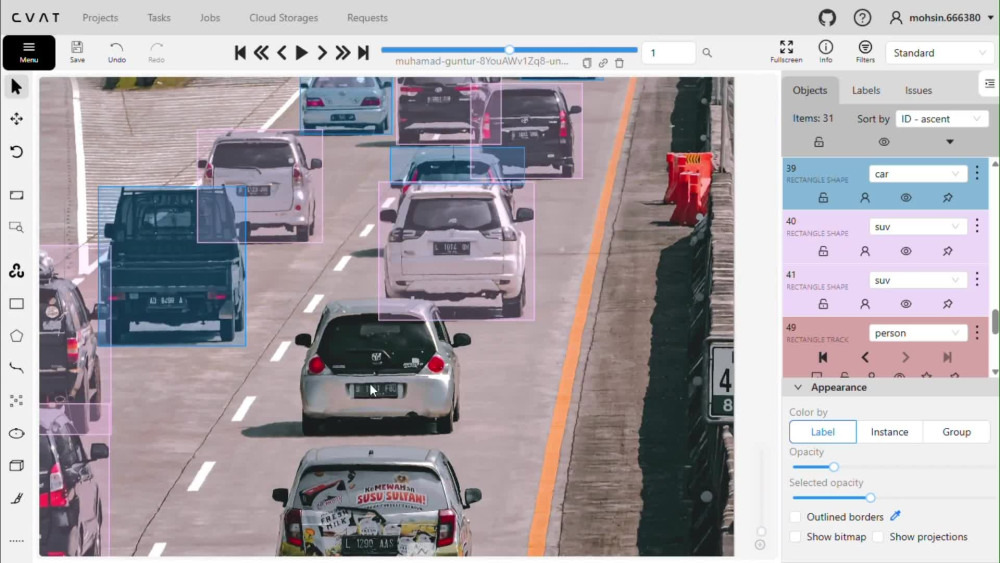Copy the frame filename icon
1000x563 pixels.
coord(587,62)
